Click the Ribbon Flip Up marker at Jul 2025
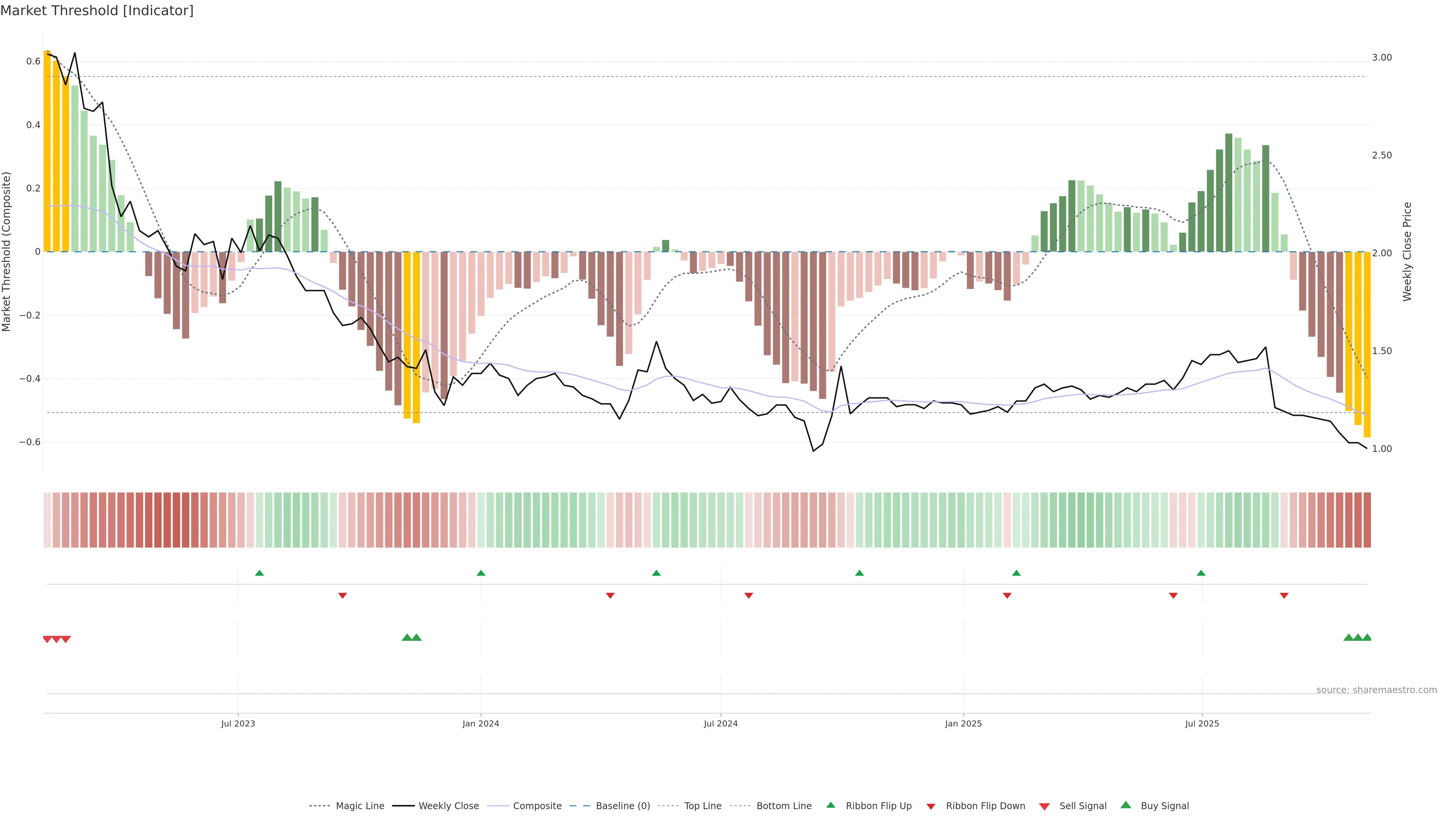 point(1201,573)
